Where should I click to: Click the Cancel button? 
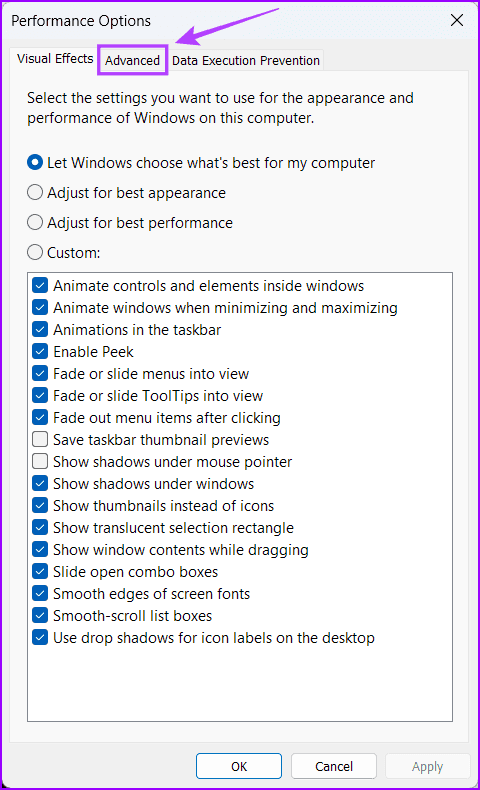tap(334, 766)
